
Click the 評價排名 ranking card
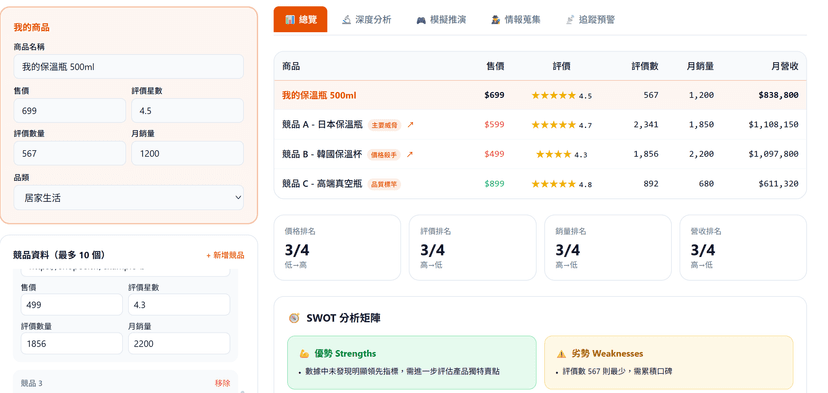coord(473,247)
